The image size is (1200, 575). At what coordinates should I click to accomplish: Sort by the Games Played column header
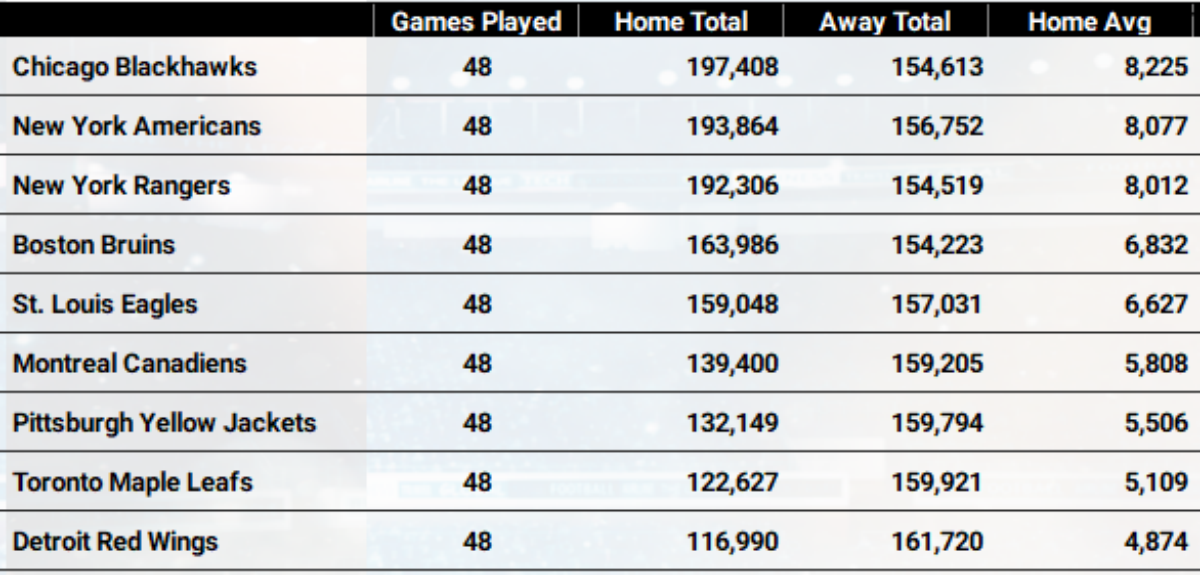[x=477, y=23]
